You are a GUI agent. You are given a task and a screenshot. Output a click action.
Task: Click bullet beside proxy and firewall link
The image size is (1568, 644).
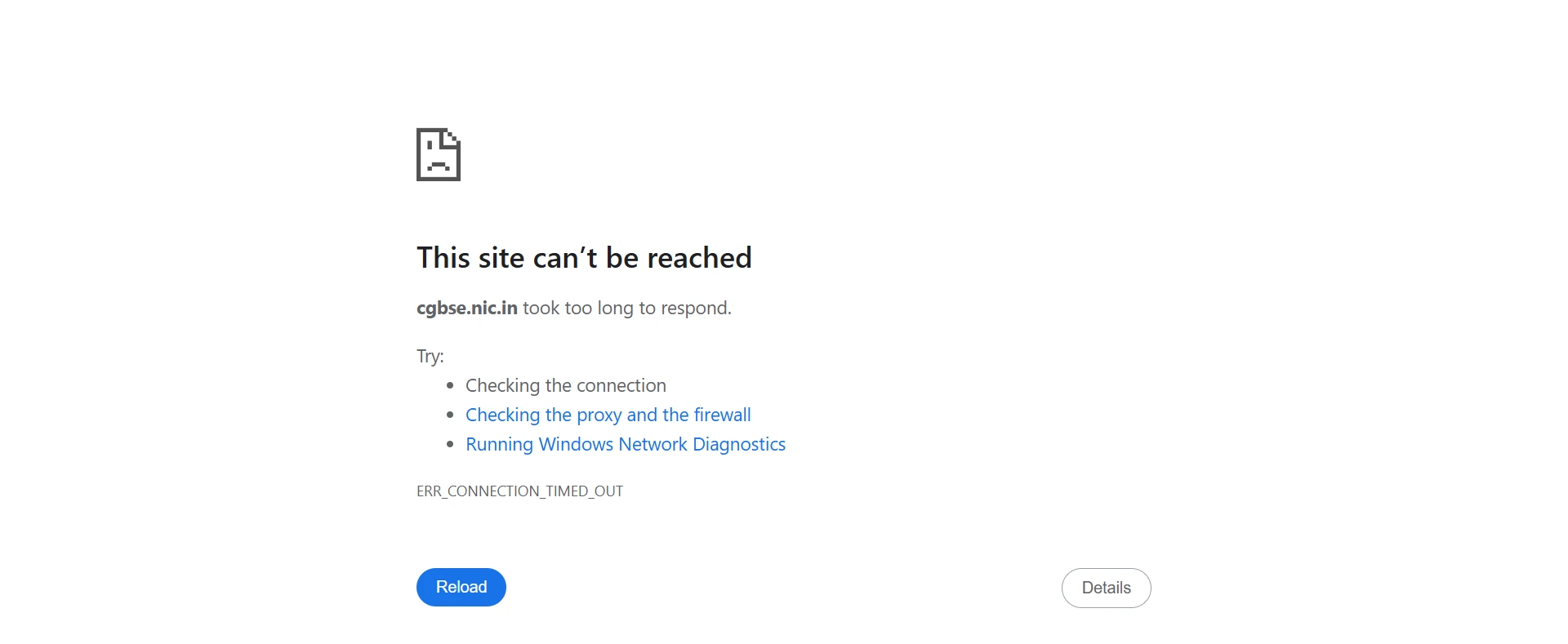pyautogui.click(x=450, y=415)
